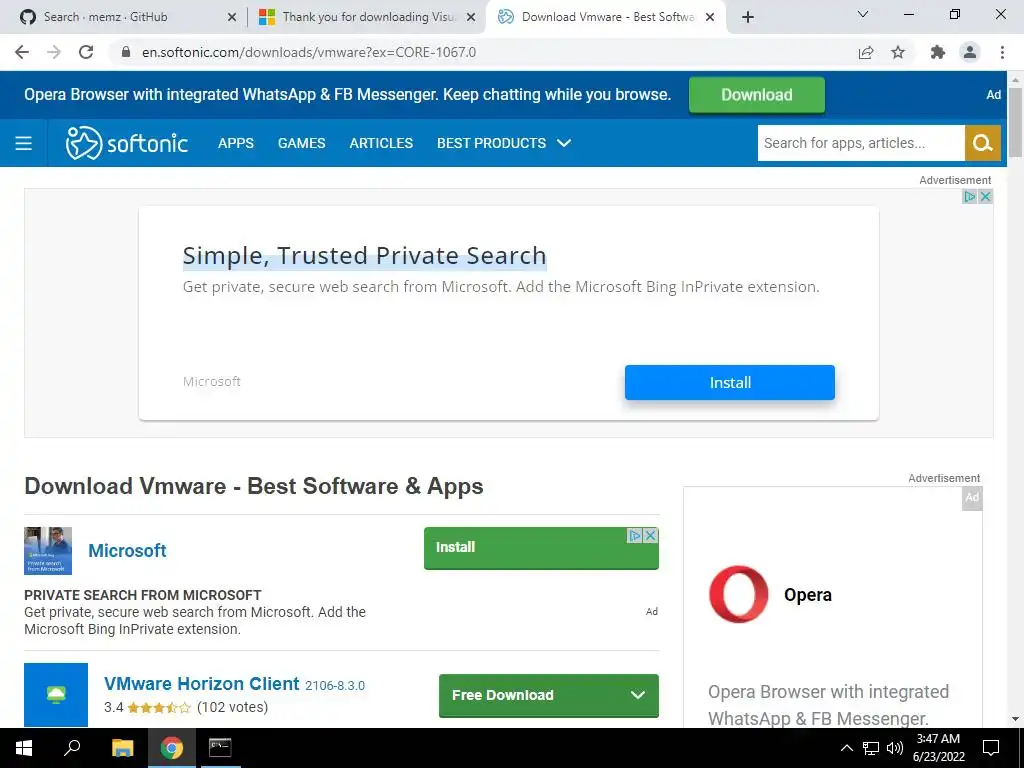
Task: Click the scrollbar up arrow
Action: [x=1015, y=79]
